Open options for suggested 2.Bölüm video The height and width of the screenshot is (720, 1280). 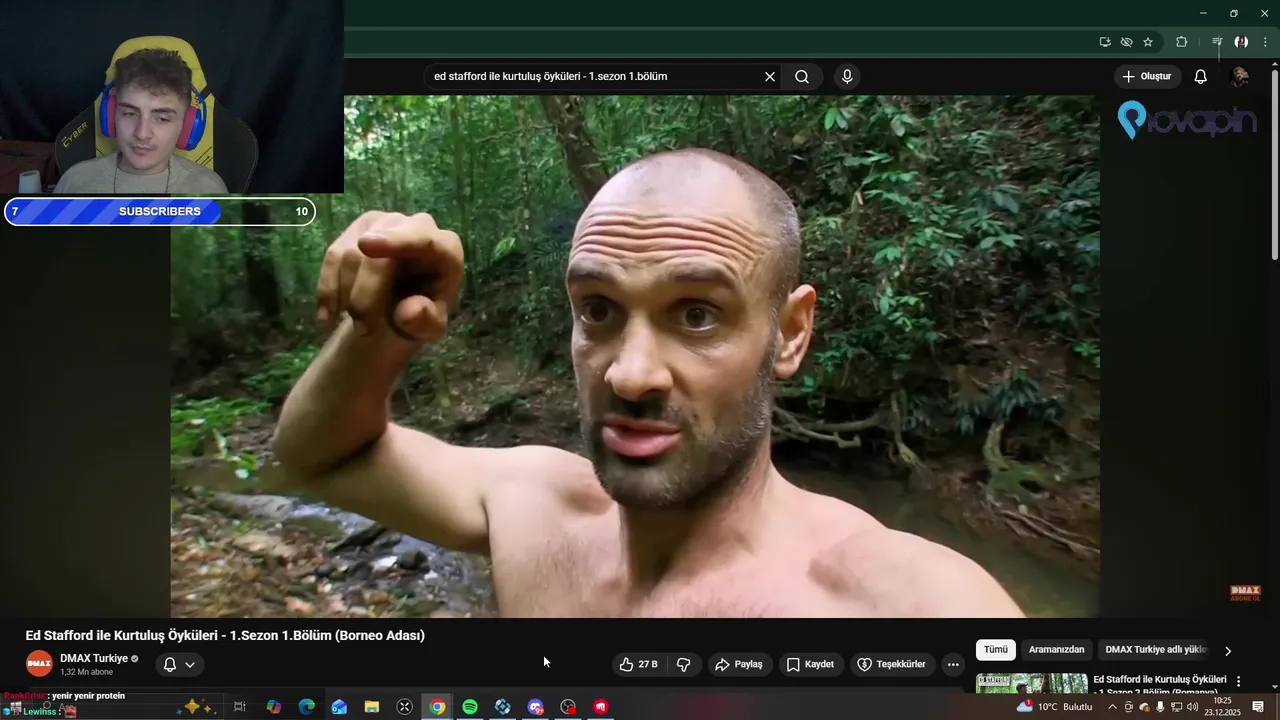1239,681
